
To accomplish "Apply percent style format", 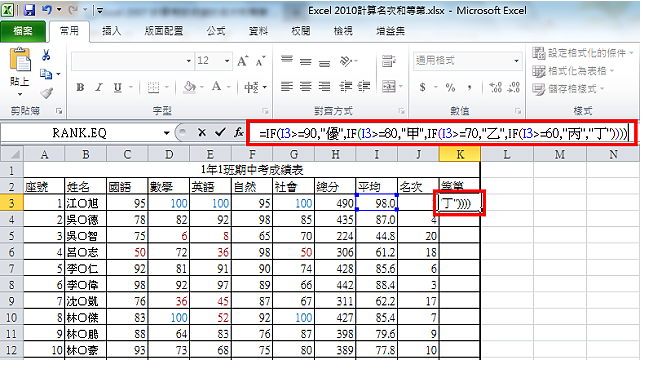I will (x=450, y=87).
